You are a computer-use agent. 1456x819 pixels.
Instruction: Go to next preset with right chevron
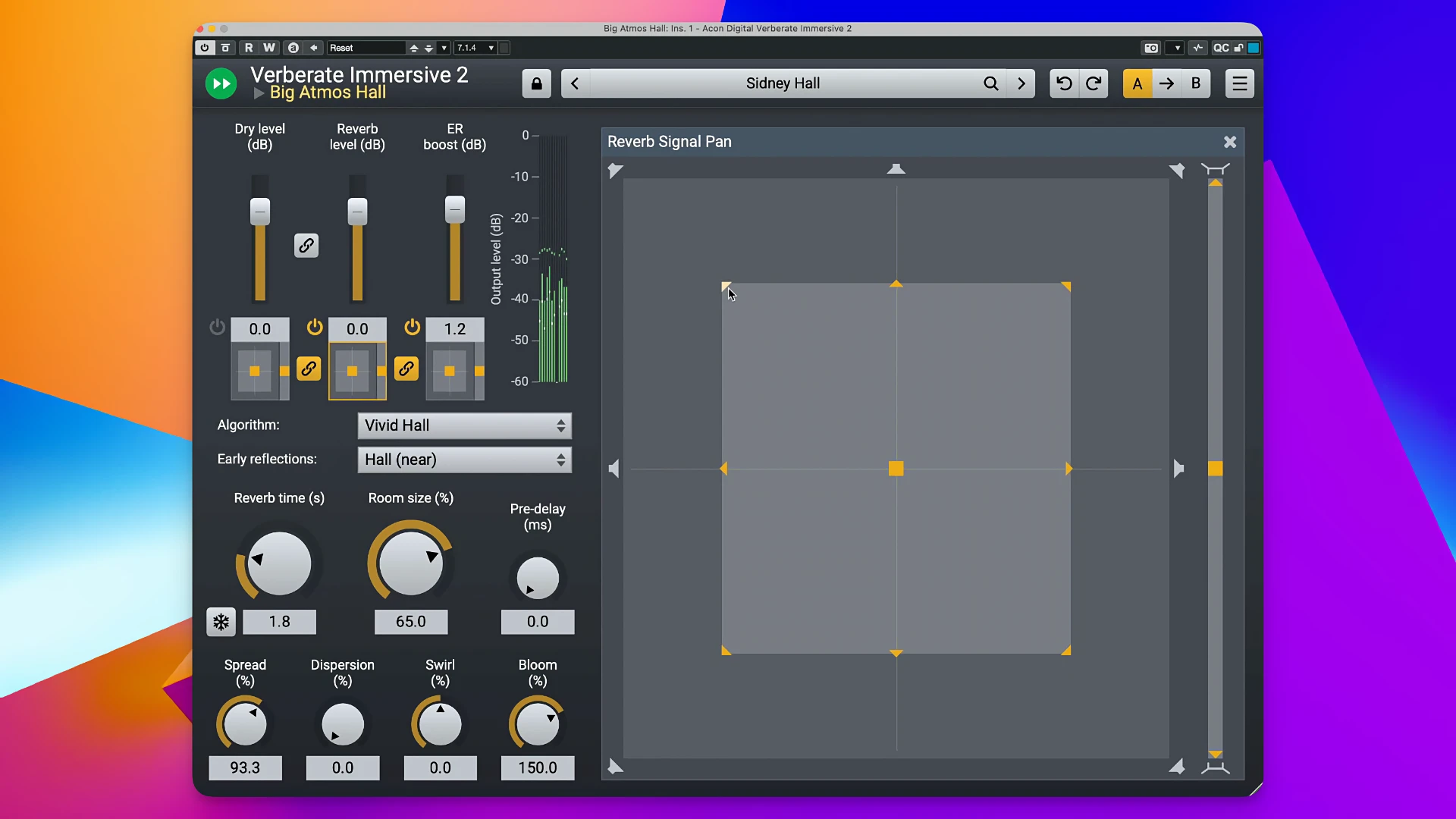(1021, 83)
